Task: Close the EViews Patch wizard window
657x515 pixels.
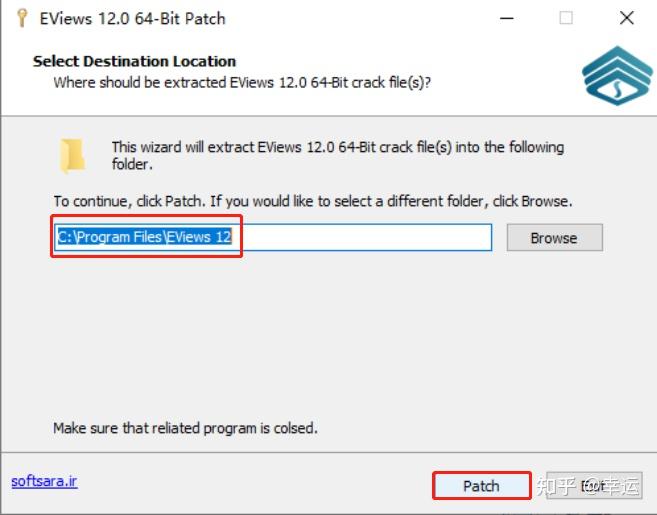Action: 626,18
